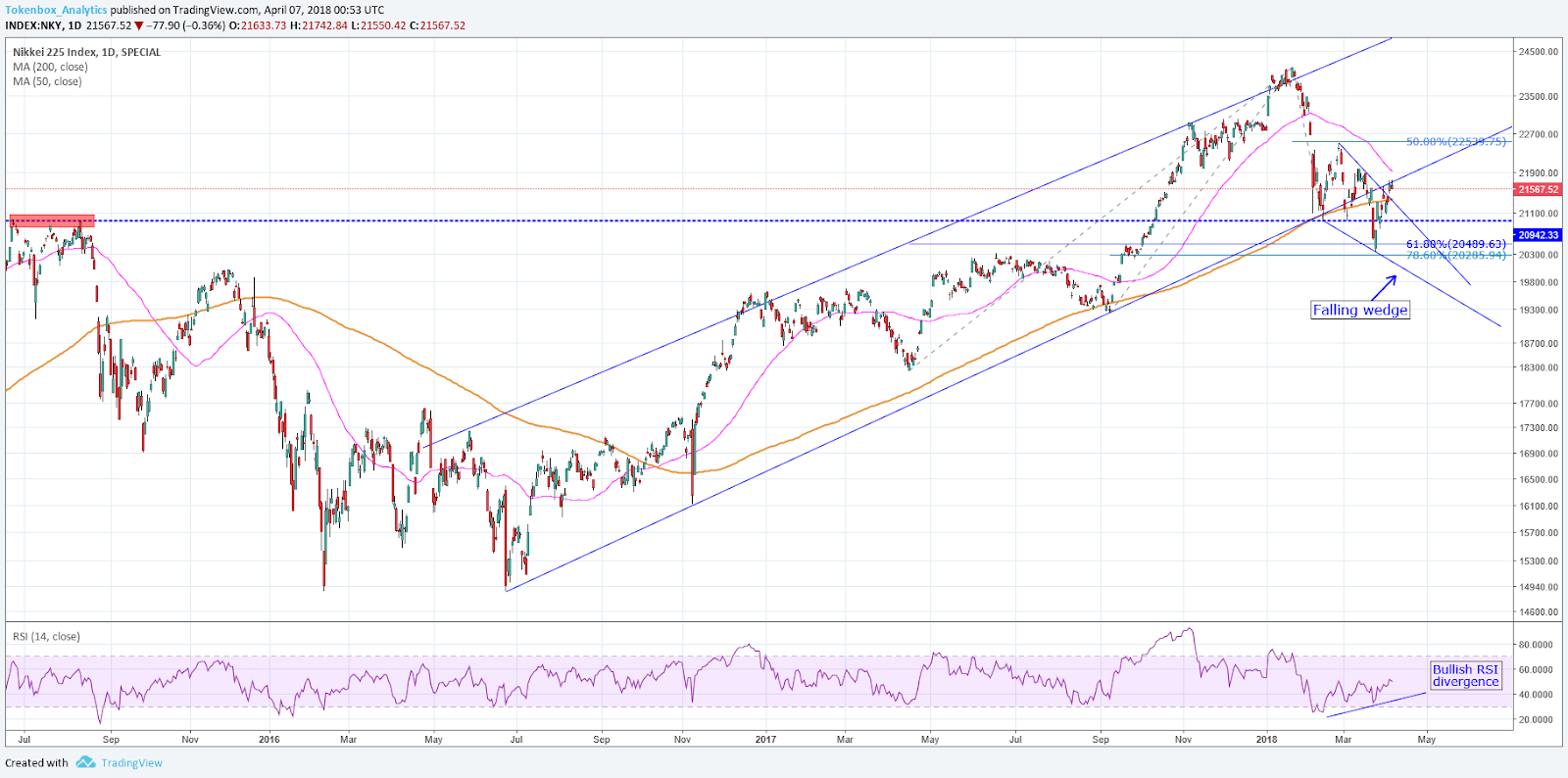The image size is (1568, 778).
Task: Select the Bullish RSI divergence label
Action: click(x=1465, y=675)
